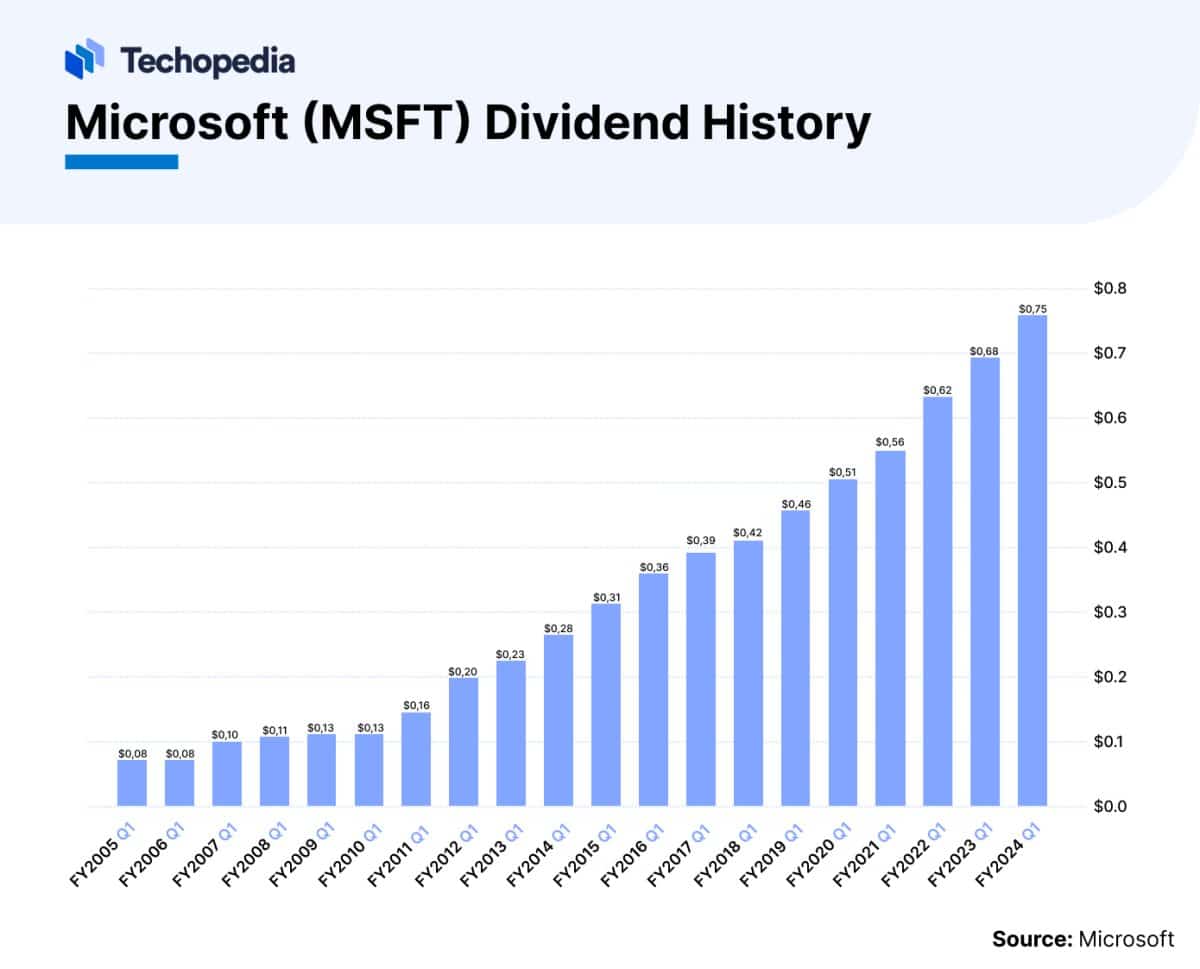This screenshot has width=1200, height=969.
Task: Click the Source: Microsoft credit text
Action: (1083, 938)
